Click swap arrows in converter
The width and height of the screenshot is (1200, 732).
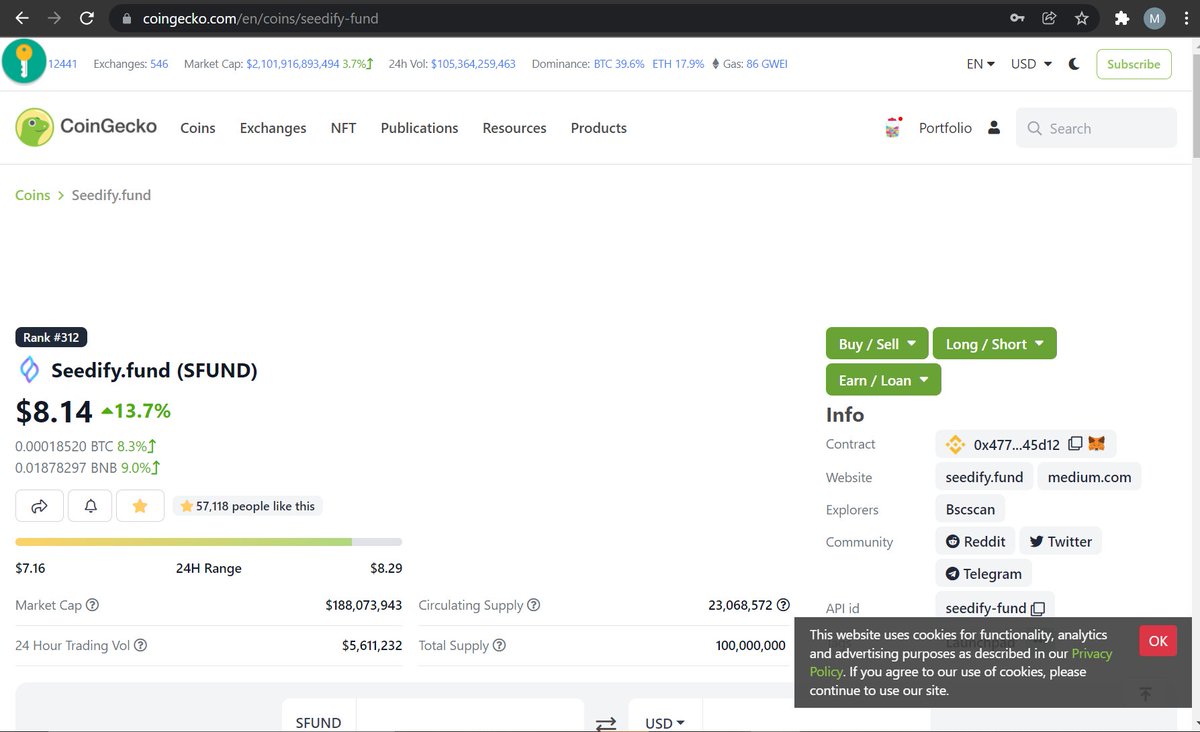point(606,723)
